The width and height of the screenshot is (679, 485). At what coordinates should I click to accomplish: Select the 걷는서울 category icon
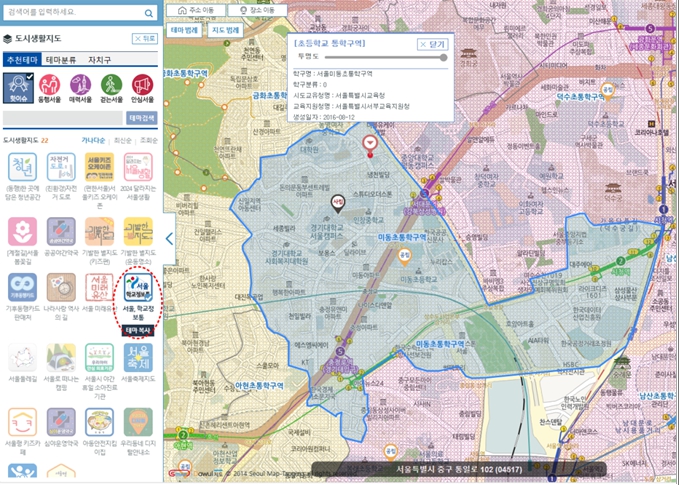click(111, 88)
